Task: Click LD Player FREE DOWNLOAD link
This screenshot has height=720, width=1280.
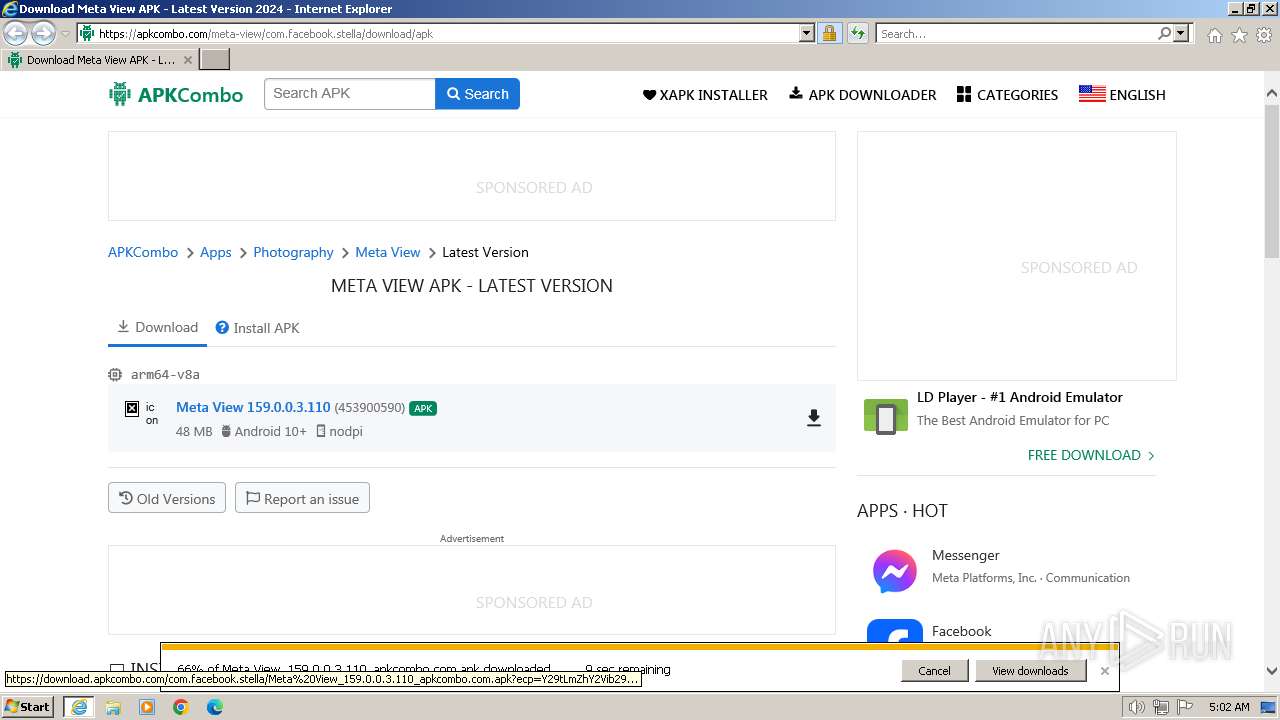Action: click(1091, 455)
